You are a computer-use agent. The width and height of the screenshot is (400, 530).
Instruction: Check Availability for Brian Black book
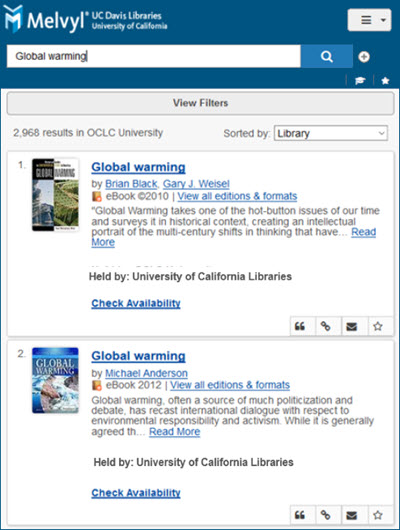[x=136, y=303]
